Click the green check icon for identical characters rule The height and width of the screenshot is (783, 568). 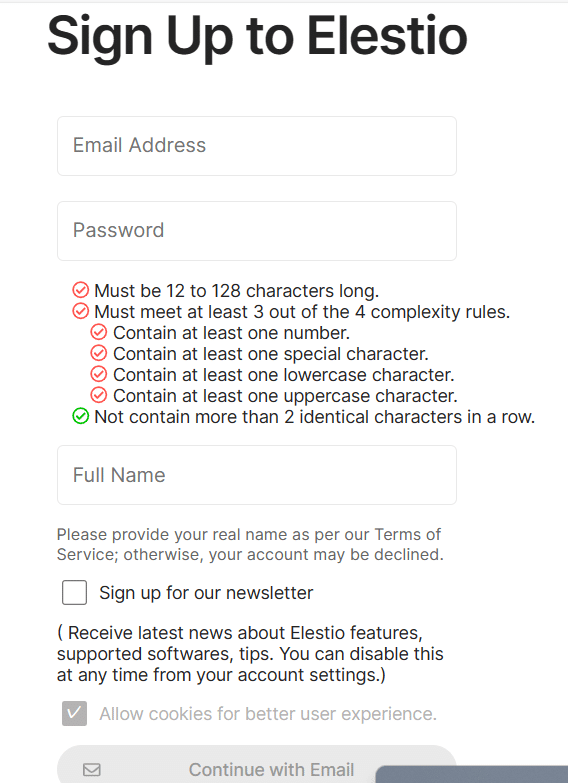coord(80,416)
